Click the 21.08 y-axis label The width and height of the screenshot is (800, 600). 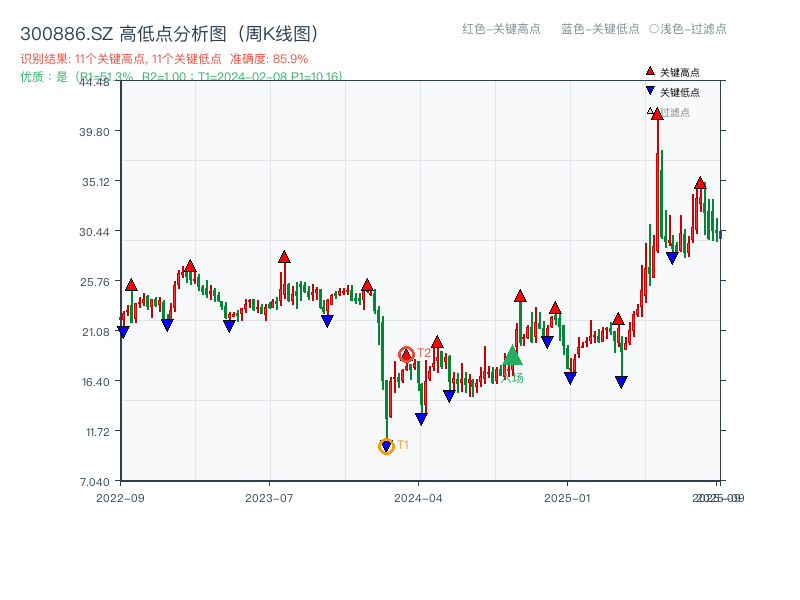coord(96,332)
